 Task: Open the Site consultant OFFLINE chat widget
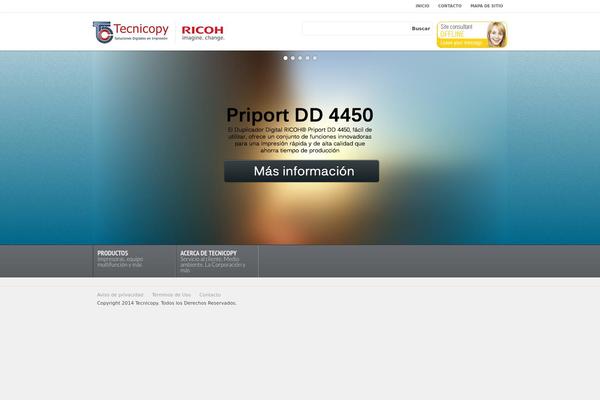click(472, 34)
